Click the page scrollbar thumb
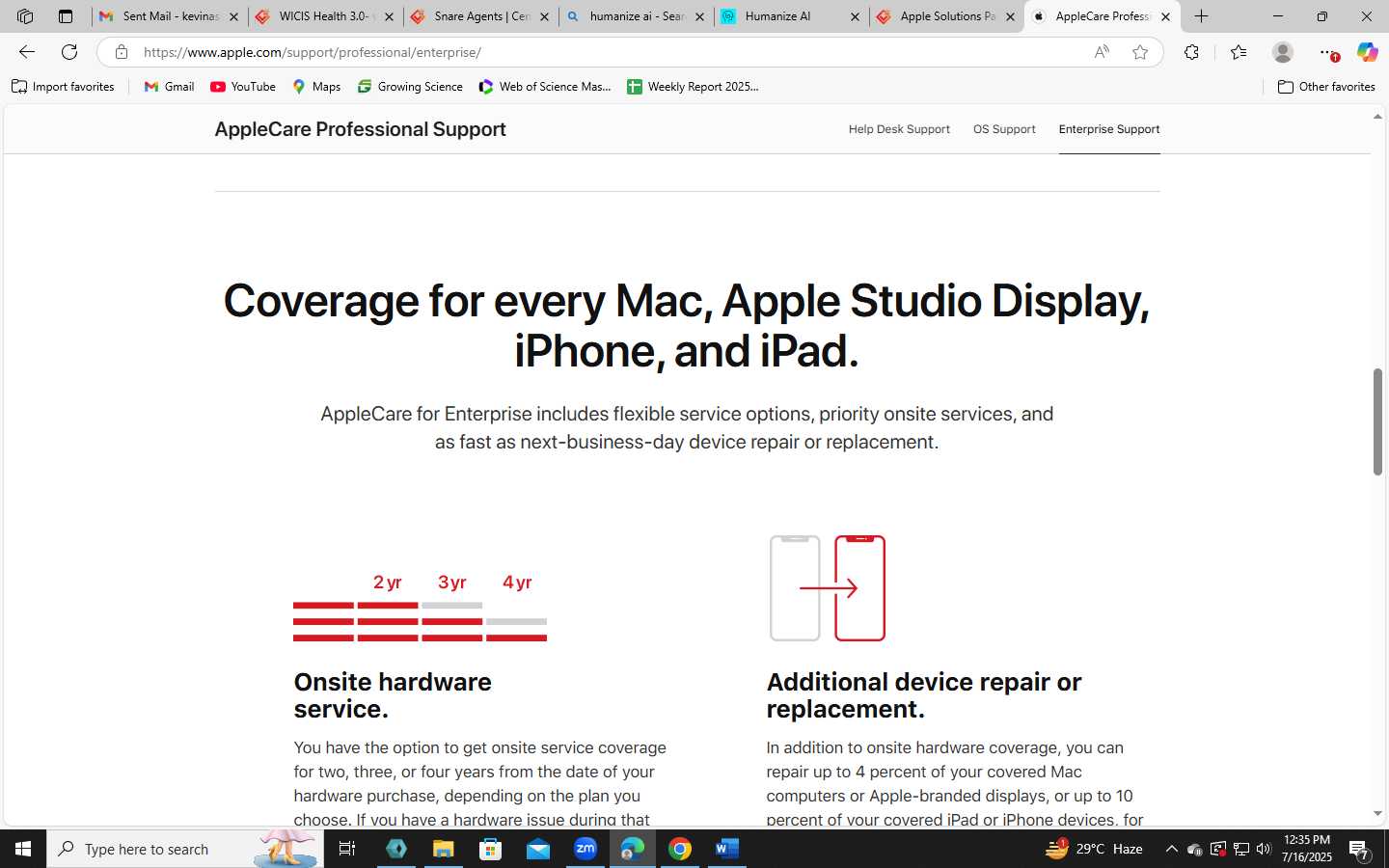Screen dimensions: 1389x868 [1377, 421]
